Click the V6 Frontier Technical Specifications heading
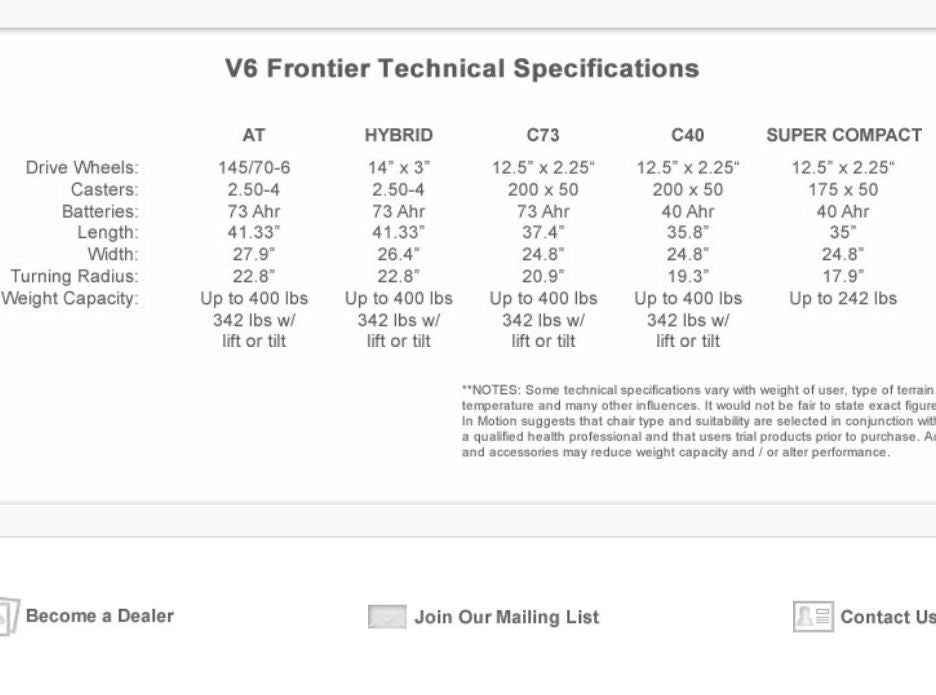Screen dimensions: 936x695 (461, 69)
